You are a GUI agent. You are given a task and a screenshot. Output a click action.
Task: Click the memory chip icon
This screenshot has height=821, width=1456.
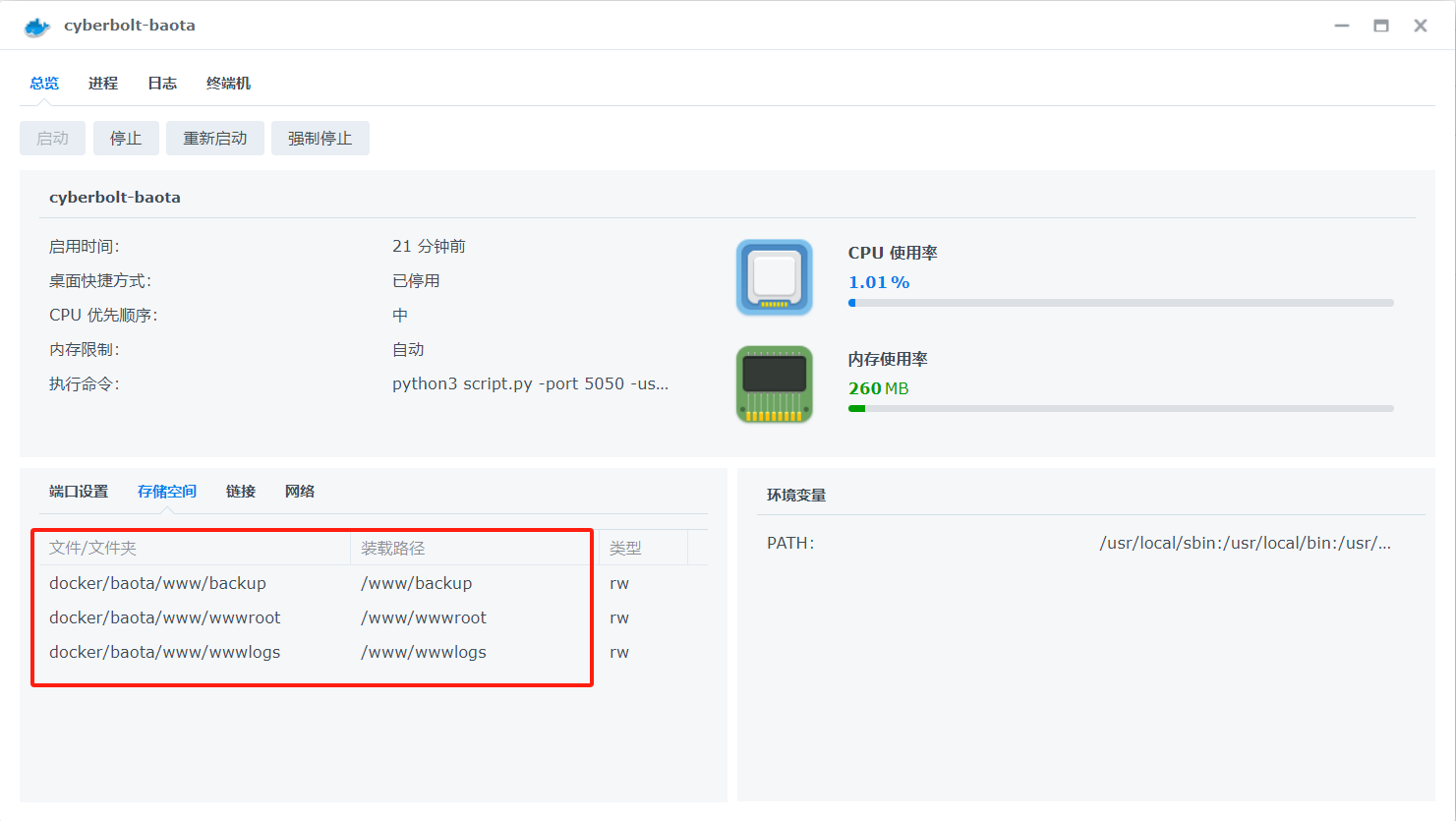click(x=774, y=383)
